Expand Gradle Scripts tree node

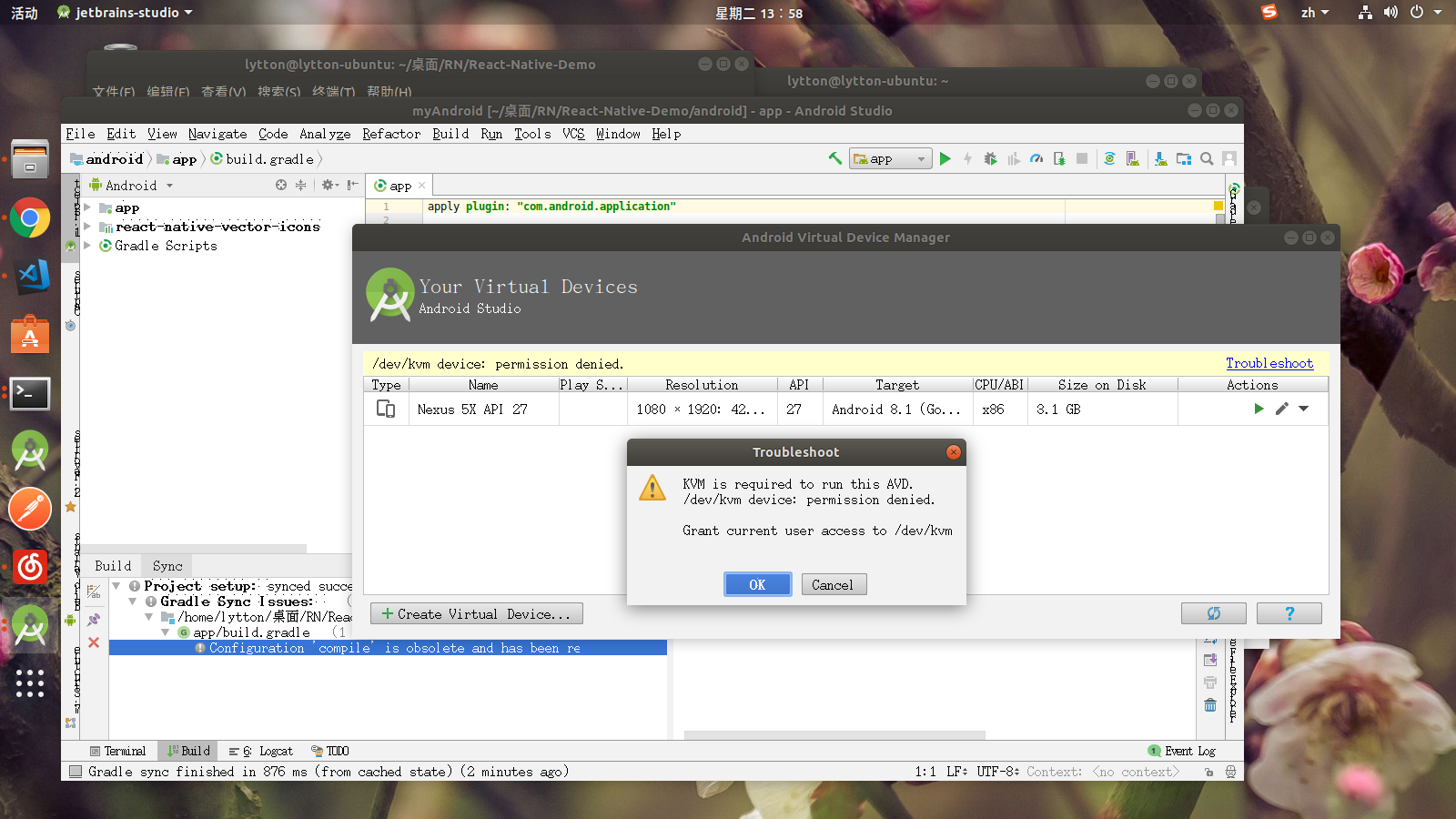[x=87, y=246]
